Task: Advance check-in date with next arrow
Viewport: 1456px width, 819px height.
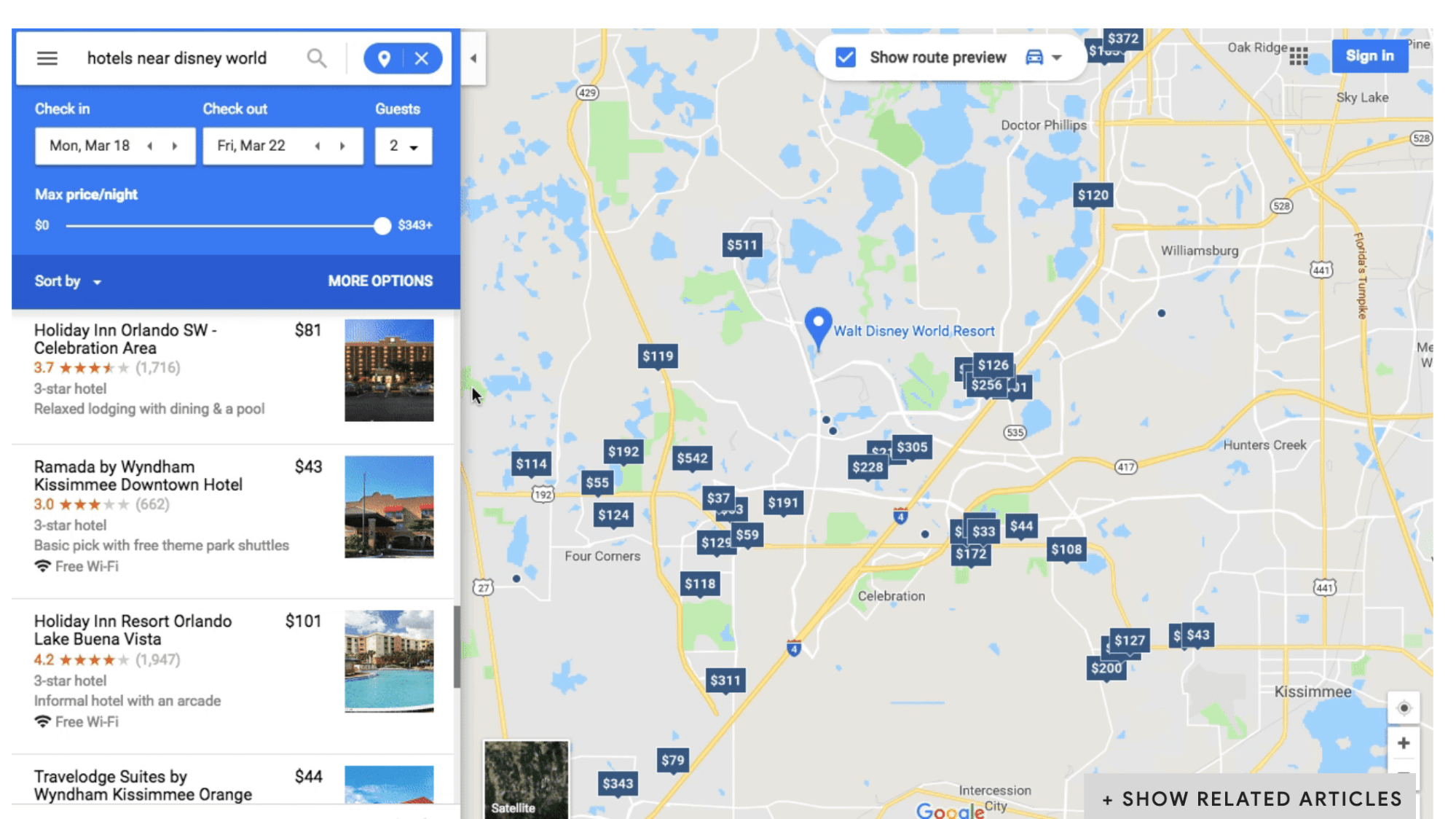Action: pos(175,146)
